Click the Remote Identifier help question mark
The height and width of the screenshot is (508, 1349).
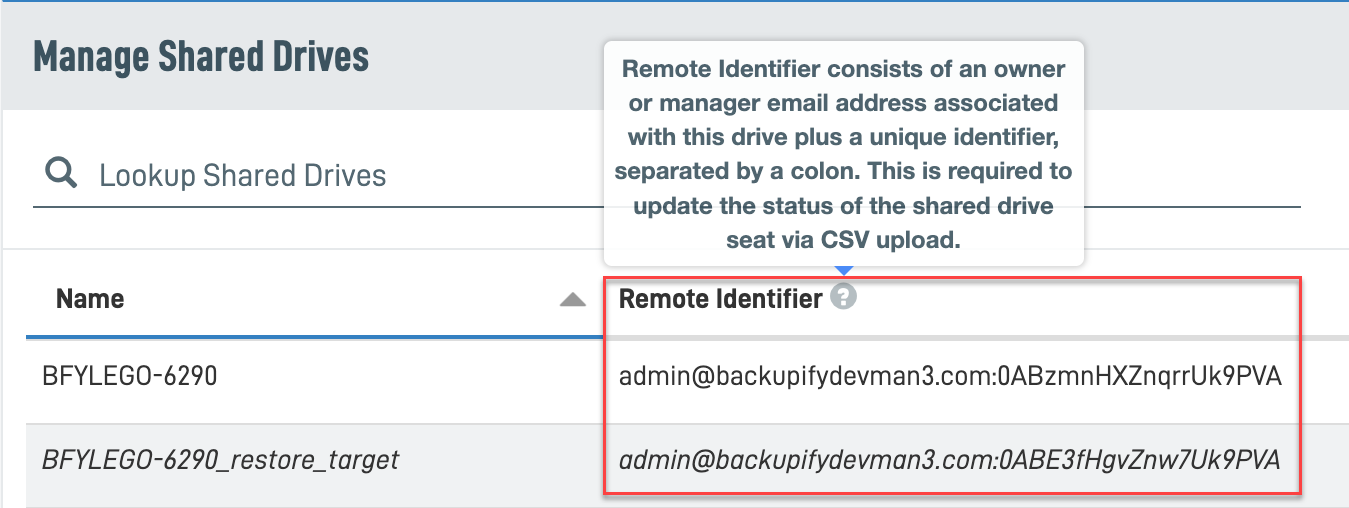tap(844, 297)
